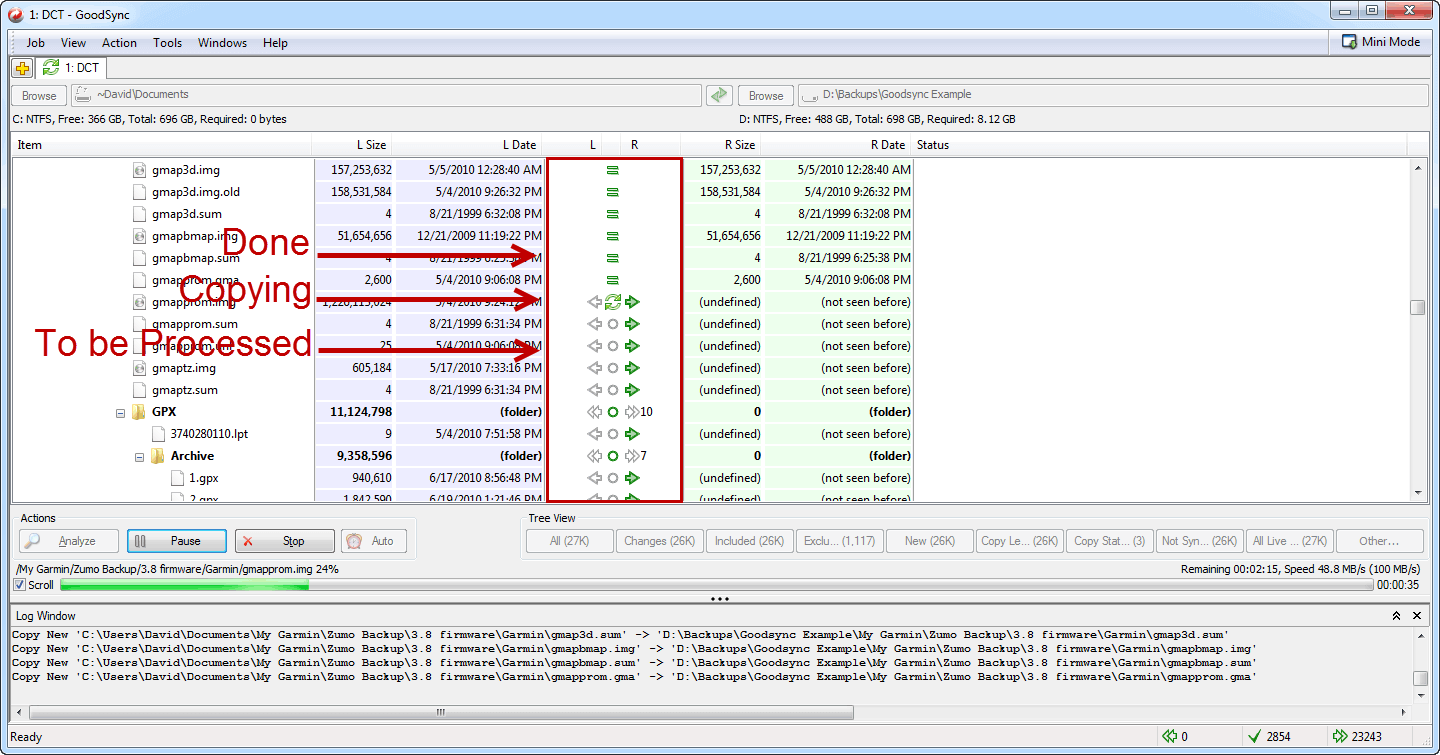Click the green circle on the GPX row
The width and height of the screenshot is (1440, 755).
613,412
